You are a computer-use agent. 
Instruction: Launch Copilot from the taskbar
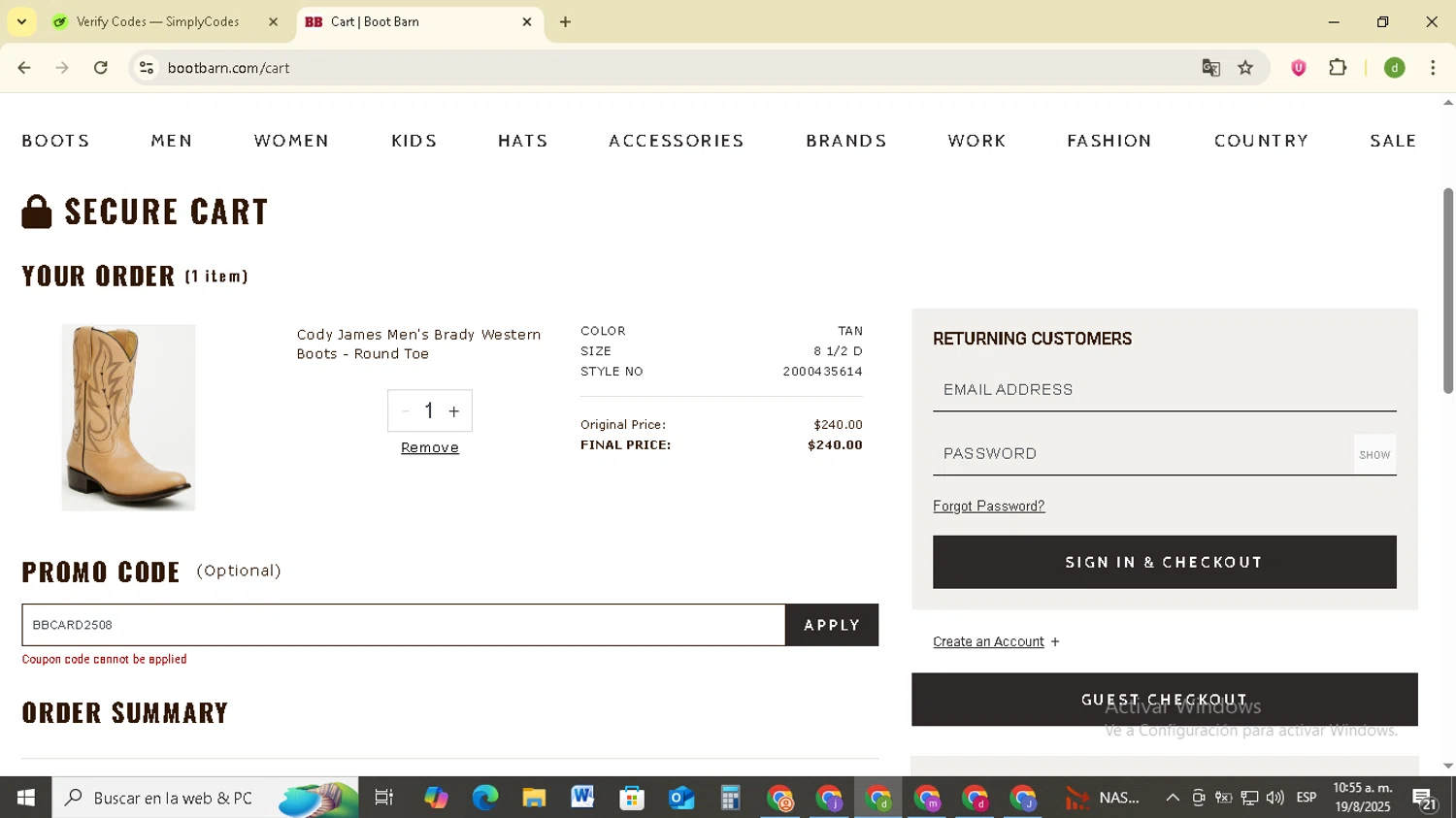point(436,798)
